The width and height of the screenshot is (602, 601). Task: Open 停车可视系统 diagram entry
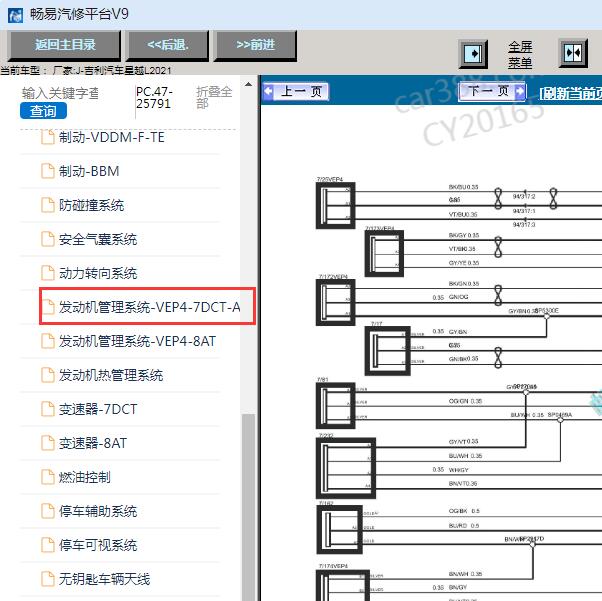(98, 545)
